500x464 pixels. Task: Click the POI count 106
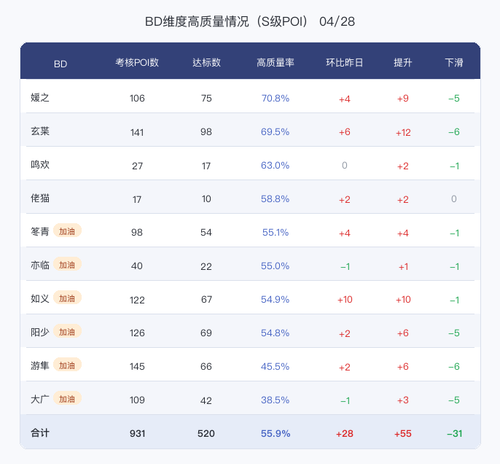(x=137, y=98)
